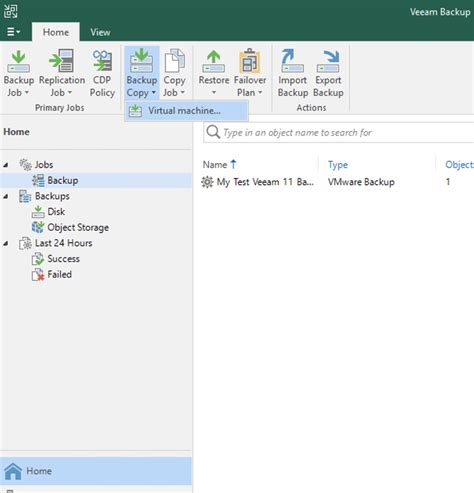This screenshot has height=493, width=474.
Task: Select Object Storage under Backups
Action: click(78, 227)
